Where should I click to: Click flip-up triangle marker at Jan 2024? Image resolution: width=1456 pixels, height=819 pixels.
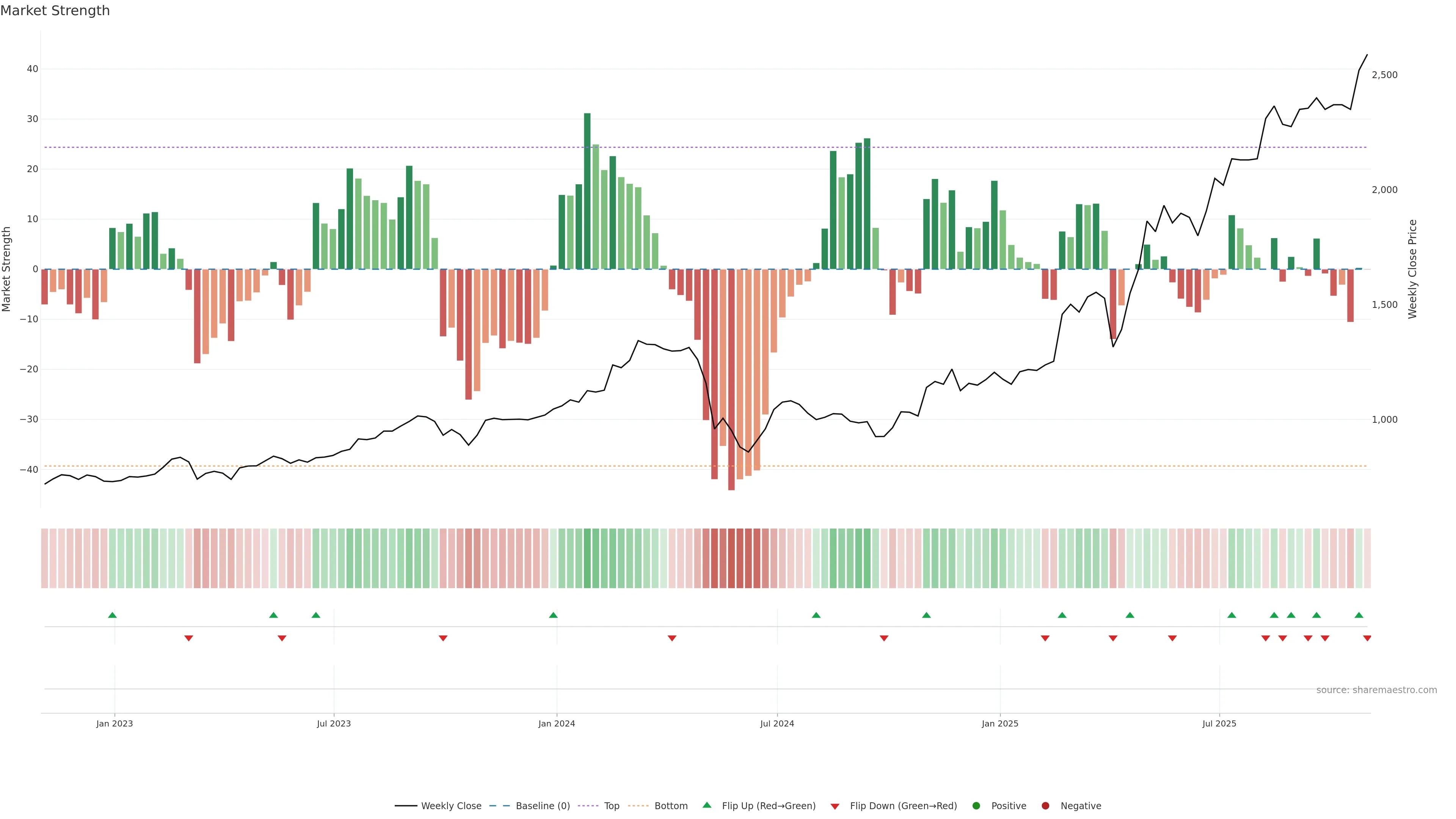pos(553,615)
